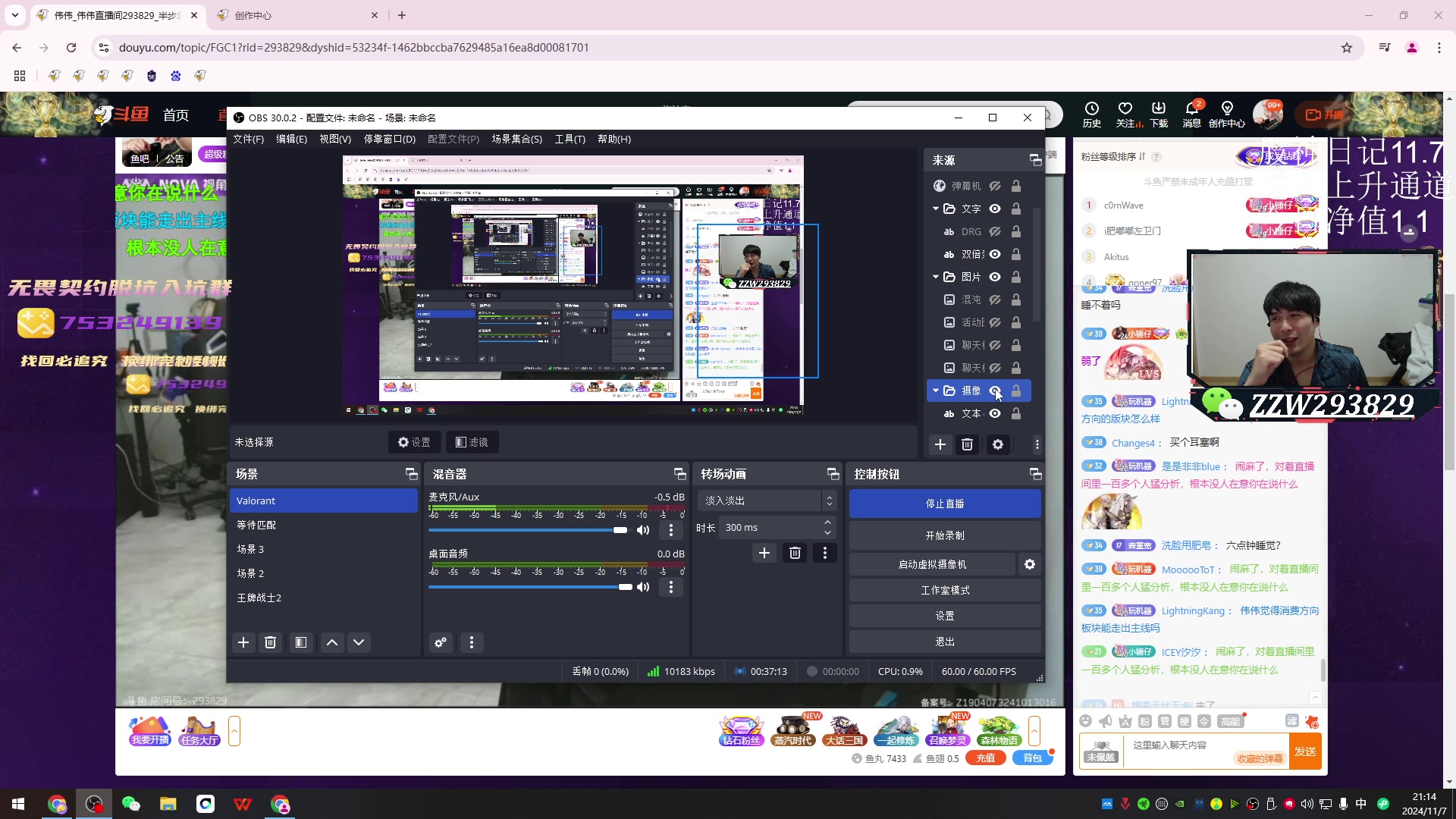Enable 工作室模式 studio mode
Screen dimensions: 1456x819
click(x=945, y=590)
